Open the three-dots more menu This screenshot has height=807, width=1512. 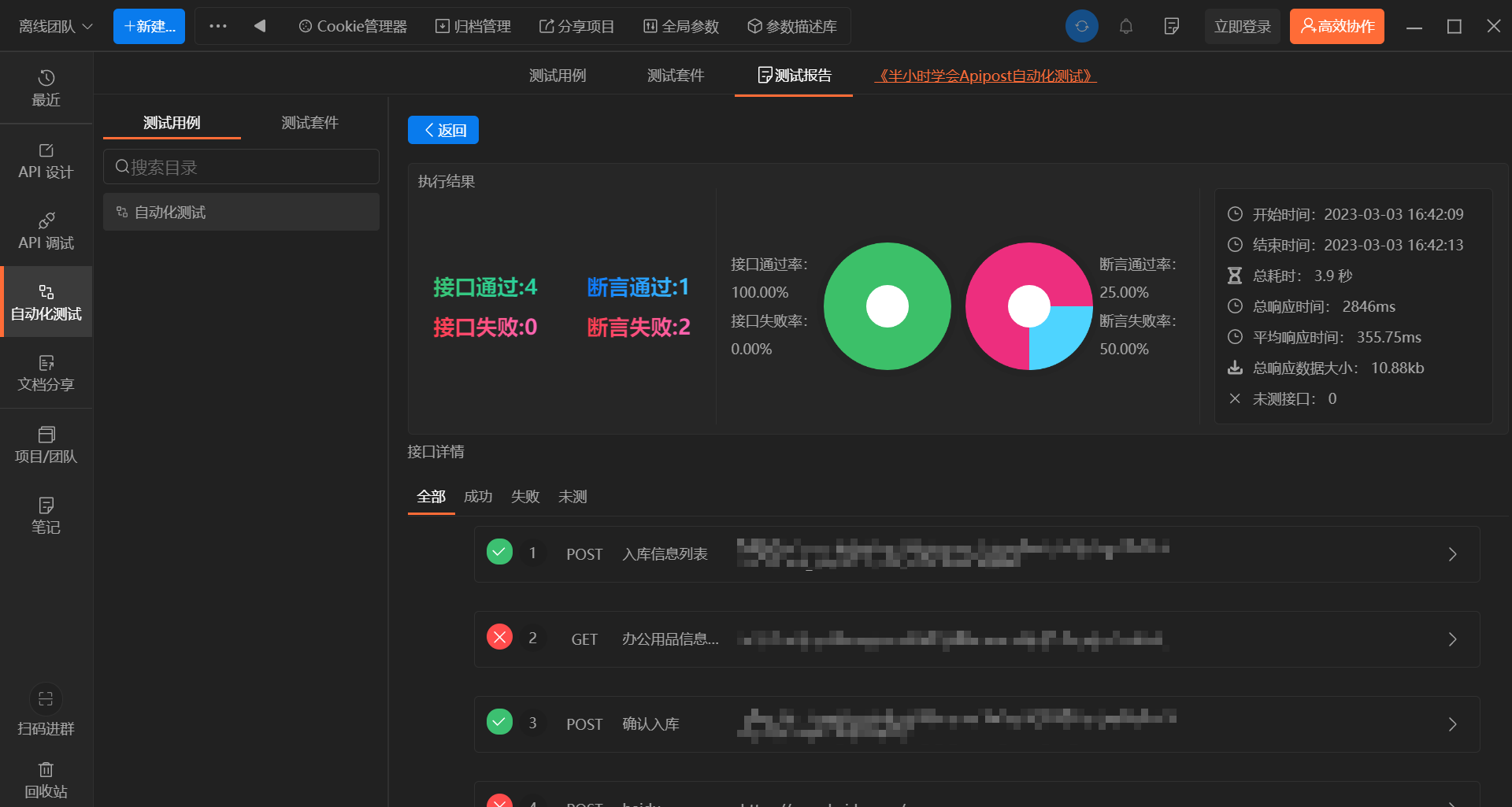click(x=218, y=26)
